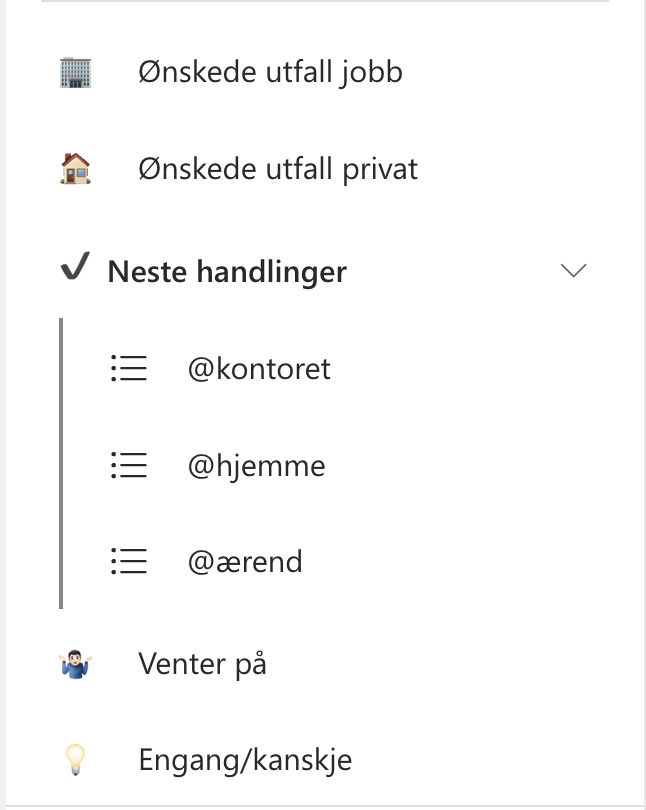Screen dimensions: 646x810
Task: Click the office building icon
Action: pos(76,72)
